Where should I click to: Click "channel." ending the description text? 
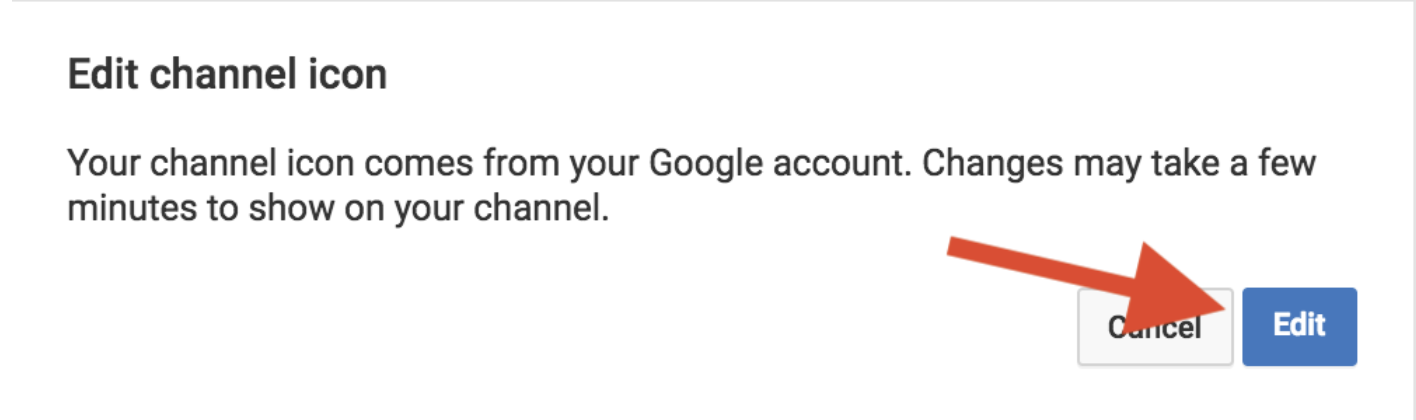coord(543,211)
